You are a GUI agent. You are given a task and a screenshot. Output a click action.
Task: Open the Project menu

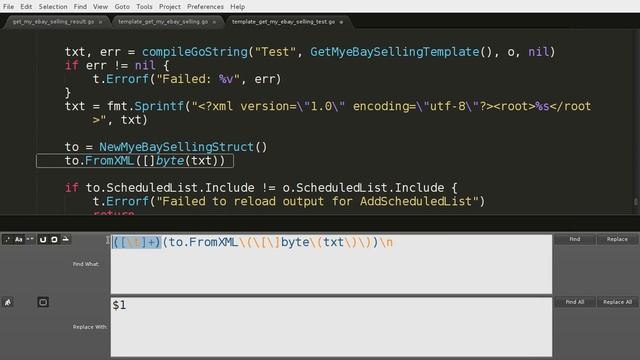[x=170, y=7]
